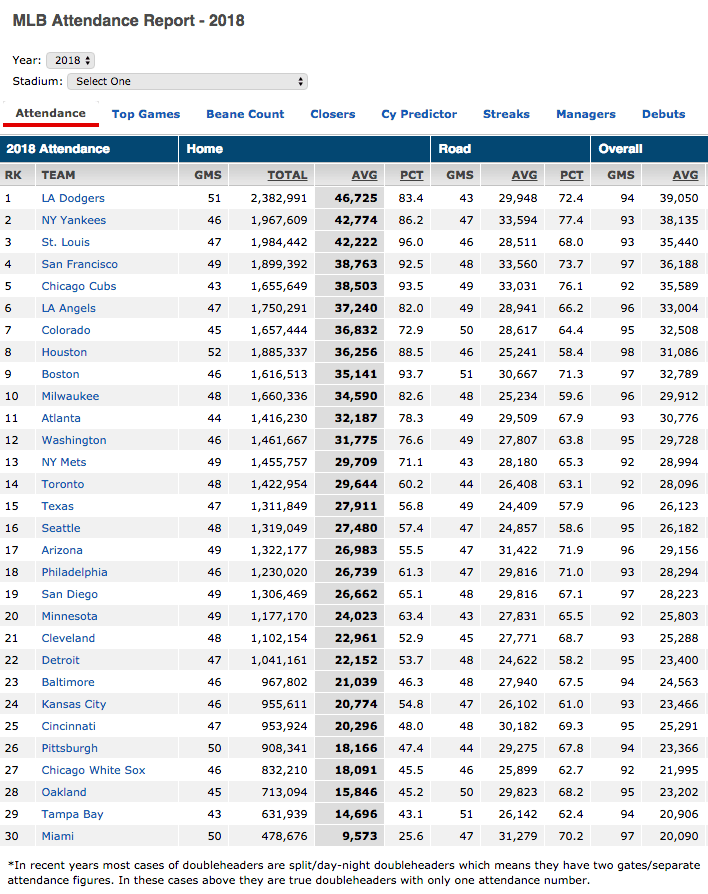Image resolution: width=708 pixels, height=894 pixels.
Task: Open the Beane Count tab
Action: point(245,114)
